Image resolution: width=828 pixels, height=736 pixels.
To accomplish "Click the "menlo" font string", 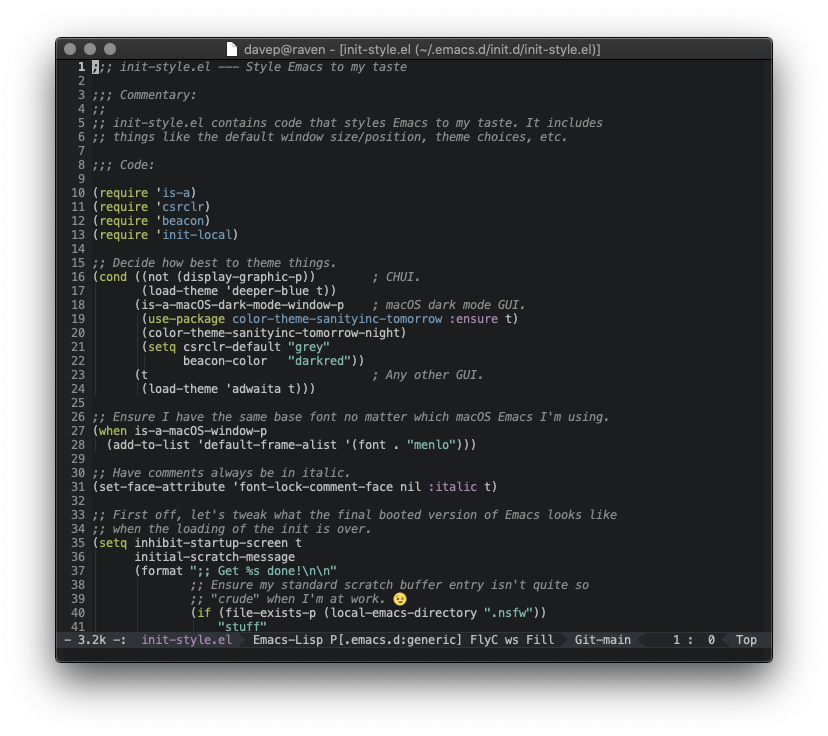I will pos(431,445).
